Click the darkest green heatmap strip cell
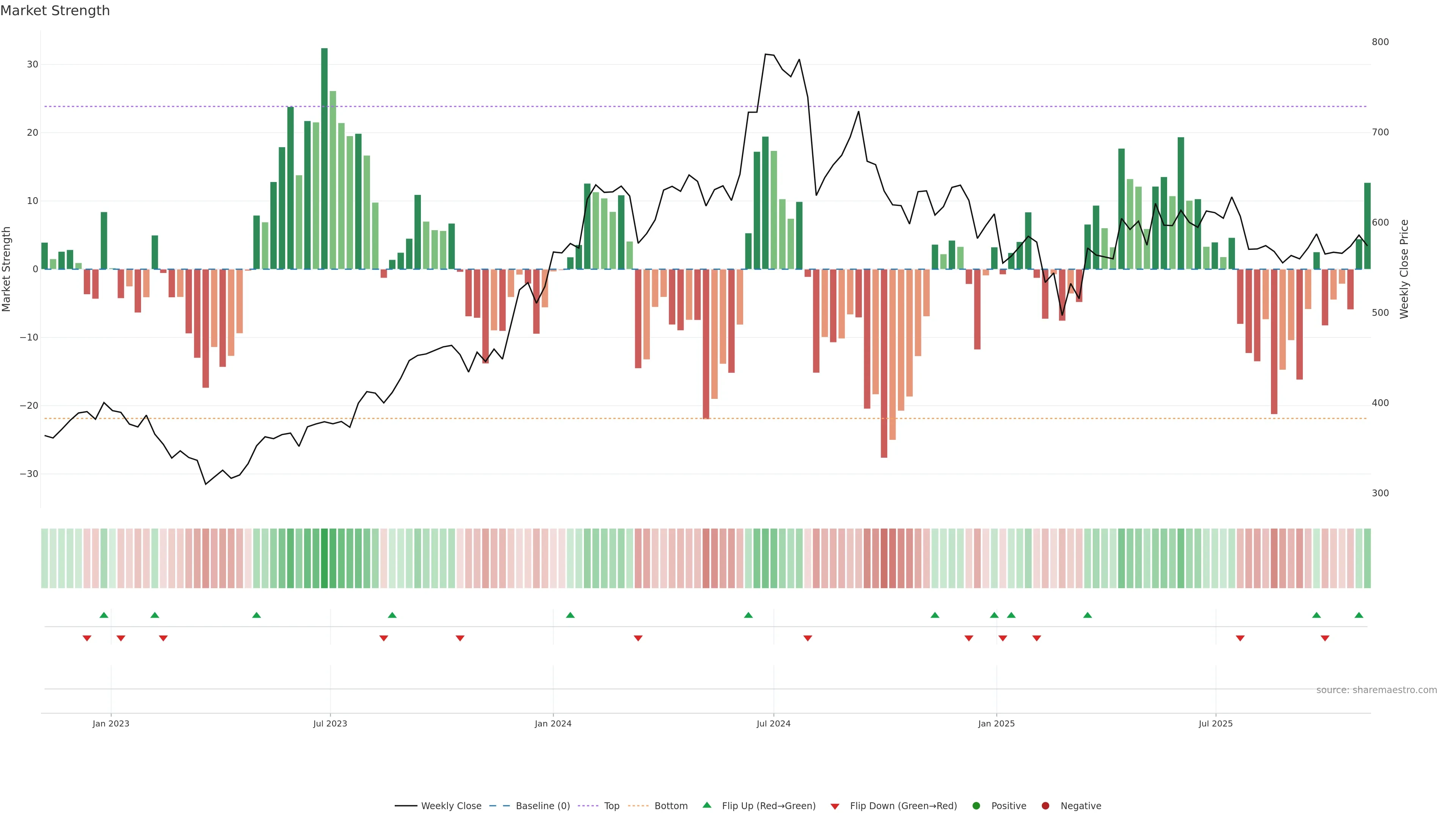This screenshot has width=1456, height=819. click(x=325, y=559)
